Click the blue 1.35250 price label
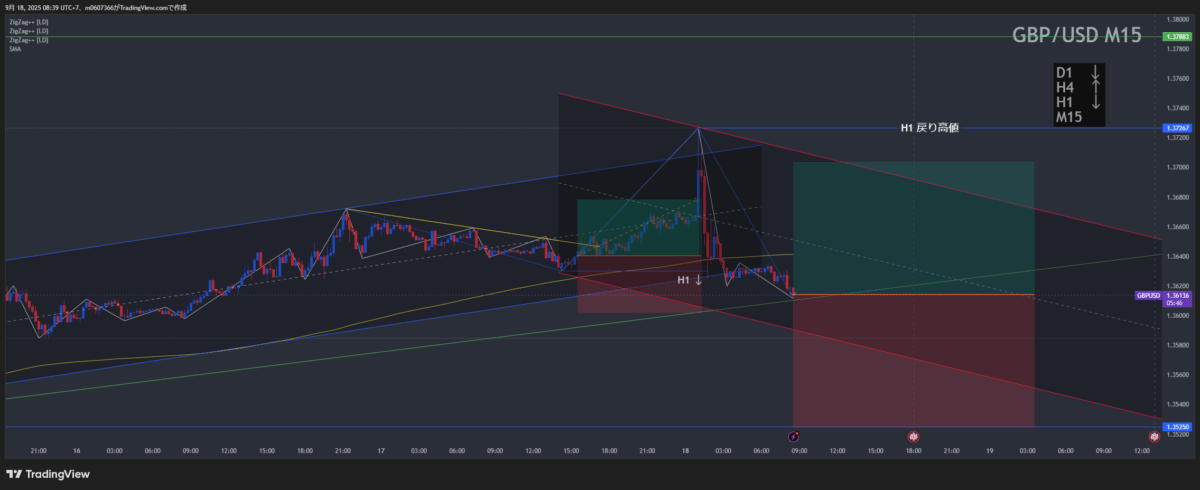The height and width of the screenshot is (490, 1200). coord(1176,427)
